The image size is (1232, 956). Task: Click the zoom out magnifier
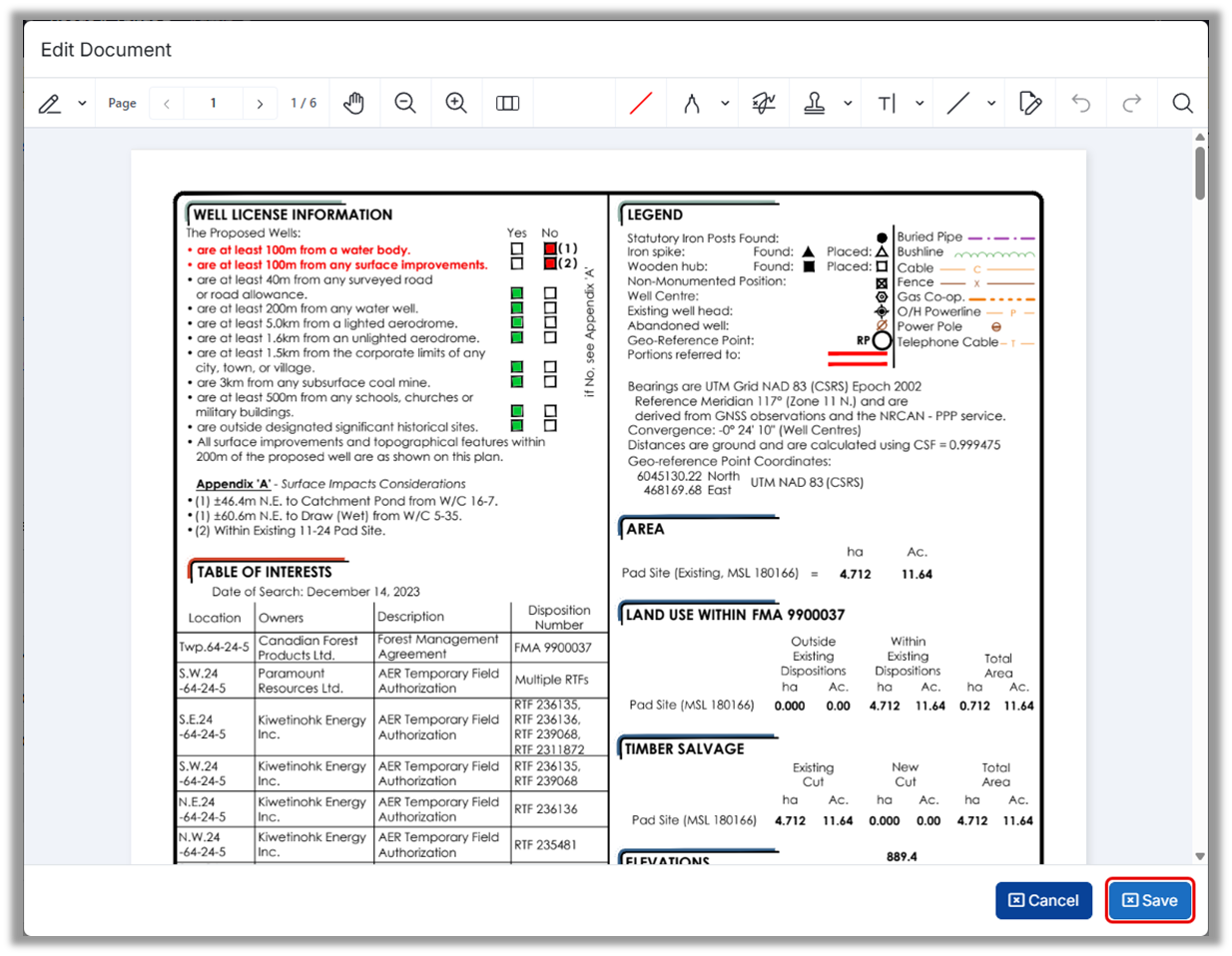(x=405, y=103)
